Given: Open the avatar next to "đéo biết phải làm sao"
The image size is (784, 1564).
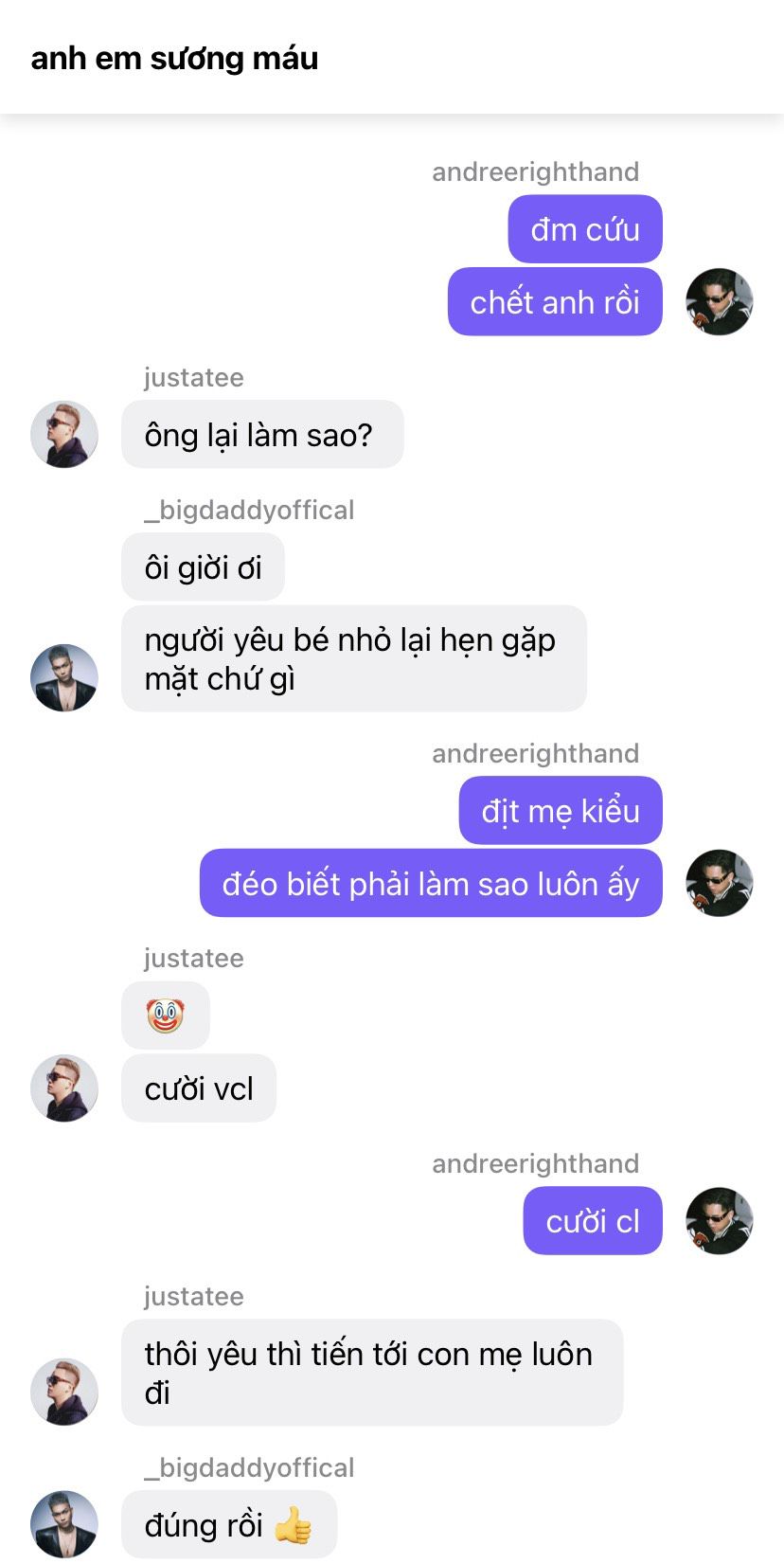Looking at the screenshot, I should (719, 883).
